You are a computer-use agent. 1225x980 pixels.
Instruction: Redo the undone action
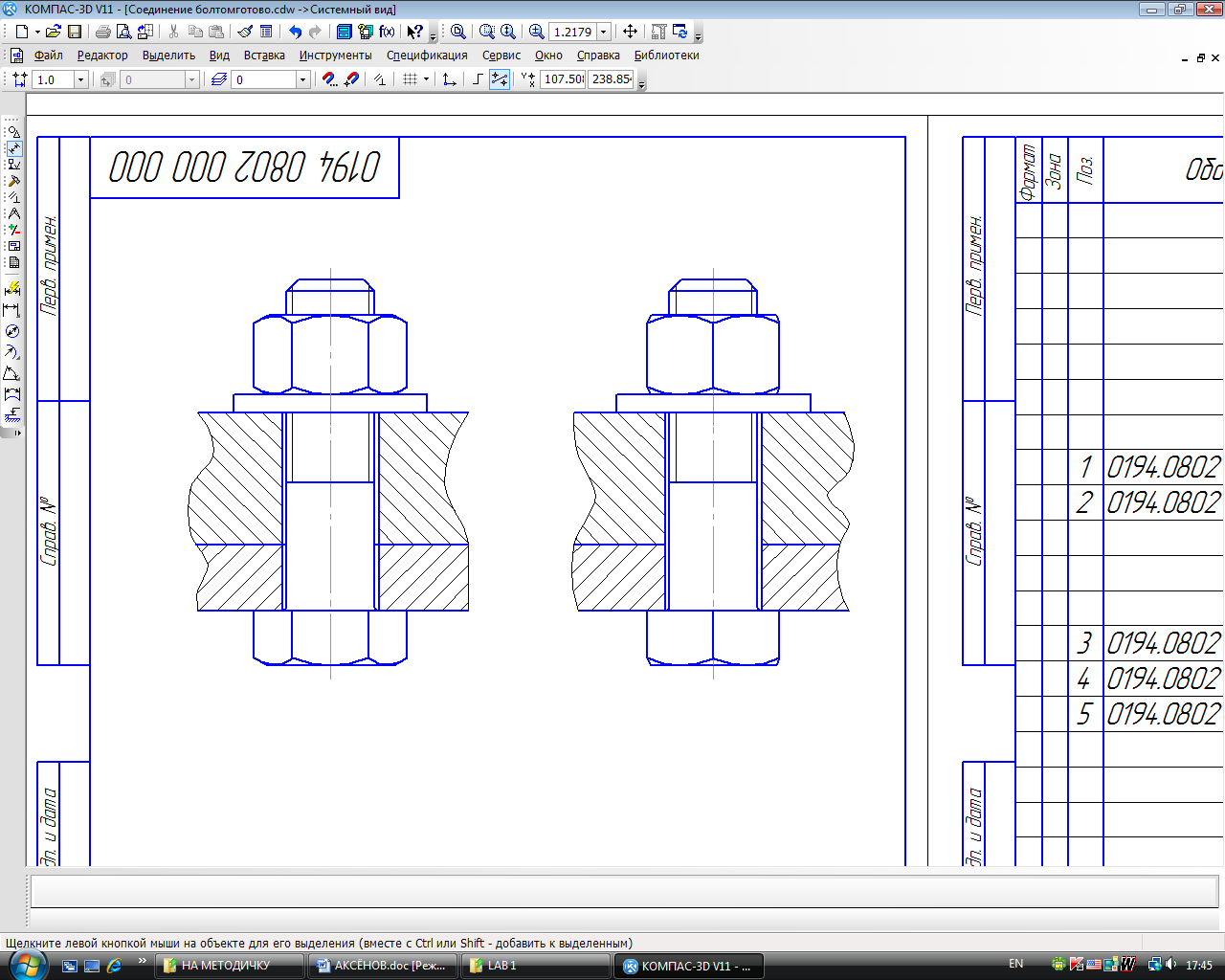(x=315, y=32)
